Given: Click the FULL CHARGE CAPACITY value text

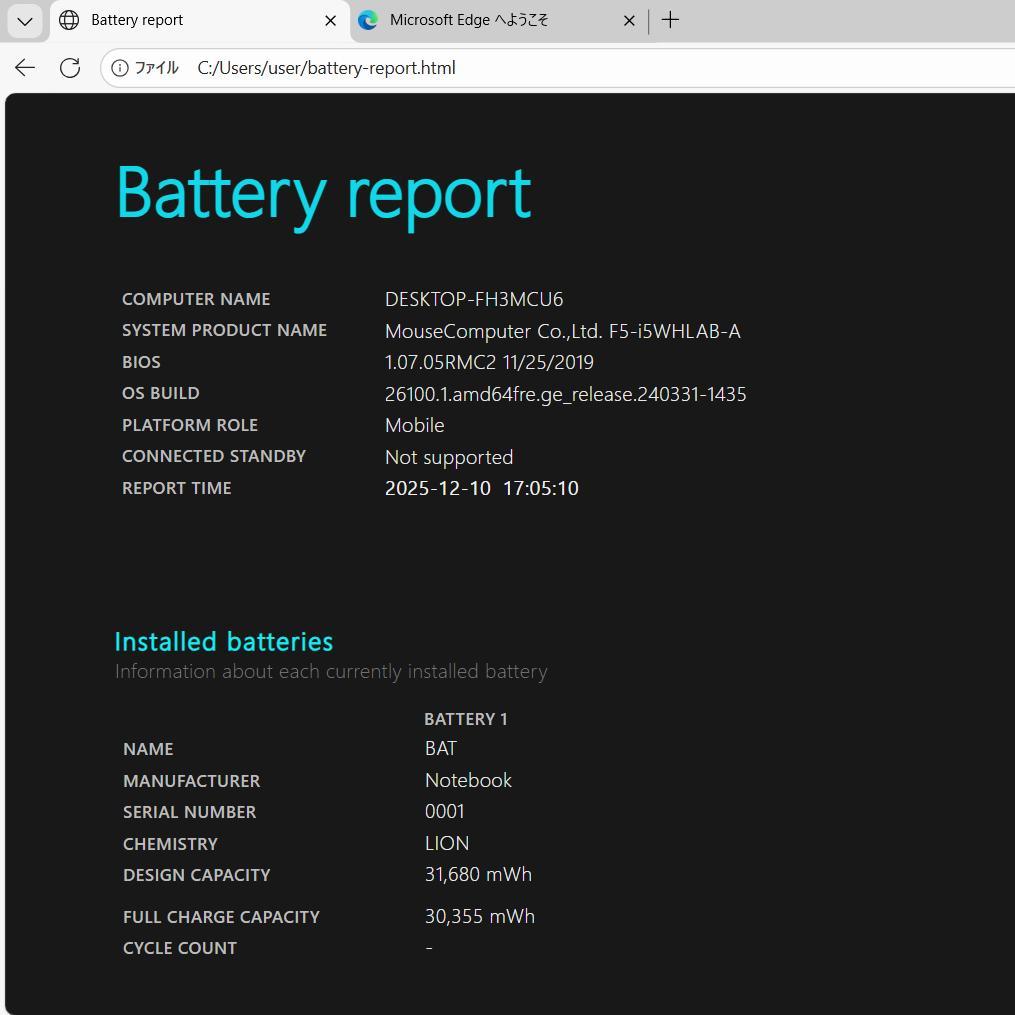Looking at the screenshot, I should click(479, 916).
